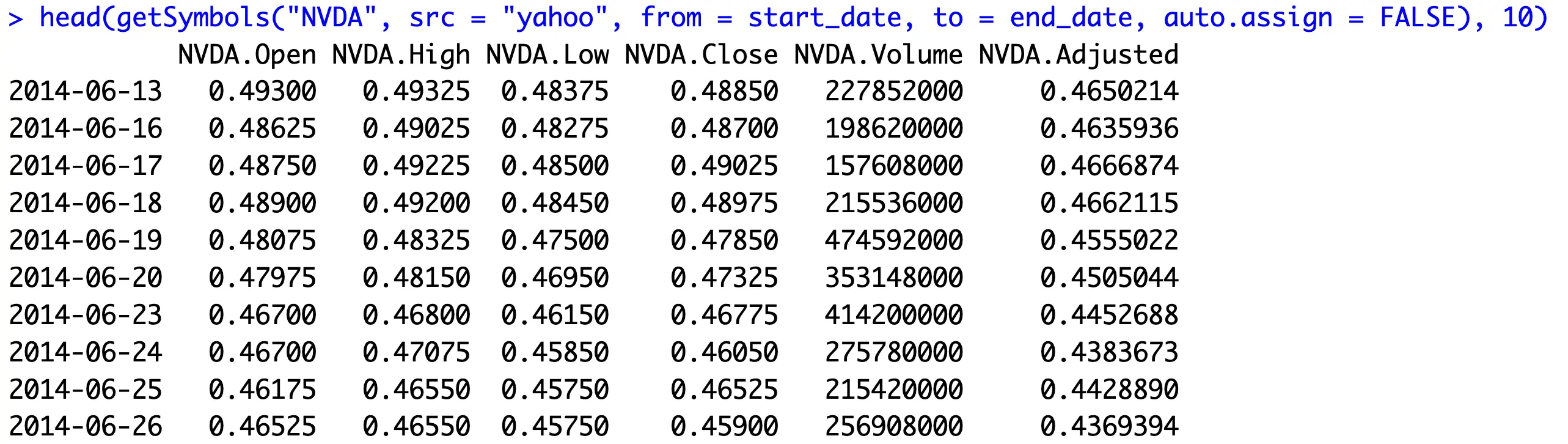
Task: Click the NVDA.Close column header
Action: tap(702, 55)
